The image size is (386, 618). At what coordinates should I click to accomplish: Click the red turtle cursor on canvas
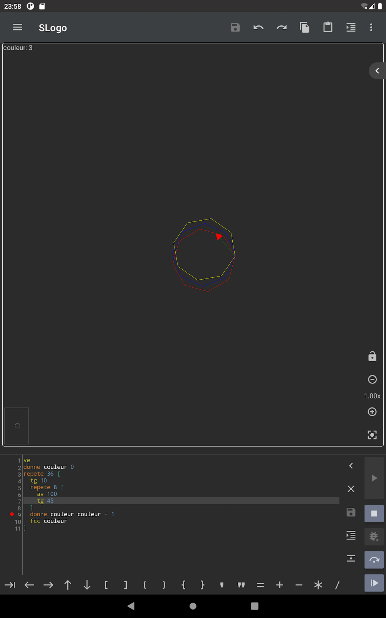pyautogui.click(x=219, y=236)
